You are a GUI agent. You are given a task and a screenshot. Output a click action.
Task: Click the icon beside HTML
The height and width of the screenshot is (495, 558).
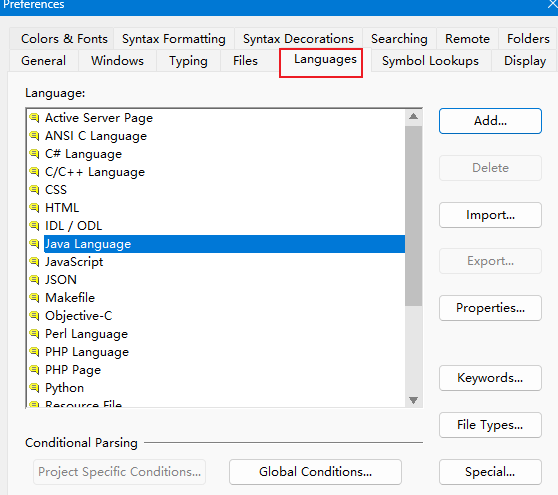(34, 207)
